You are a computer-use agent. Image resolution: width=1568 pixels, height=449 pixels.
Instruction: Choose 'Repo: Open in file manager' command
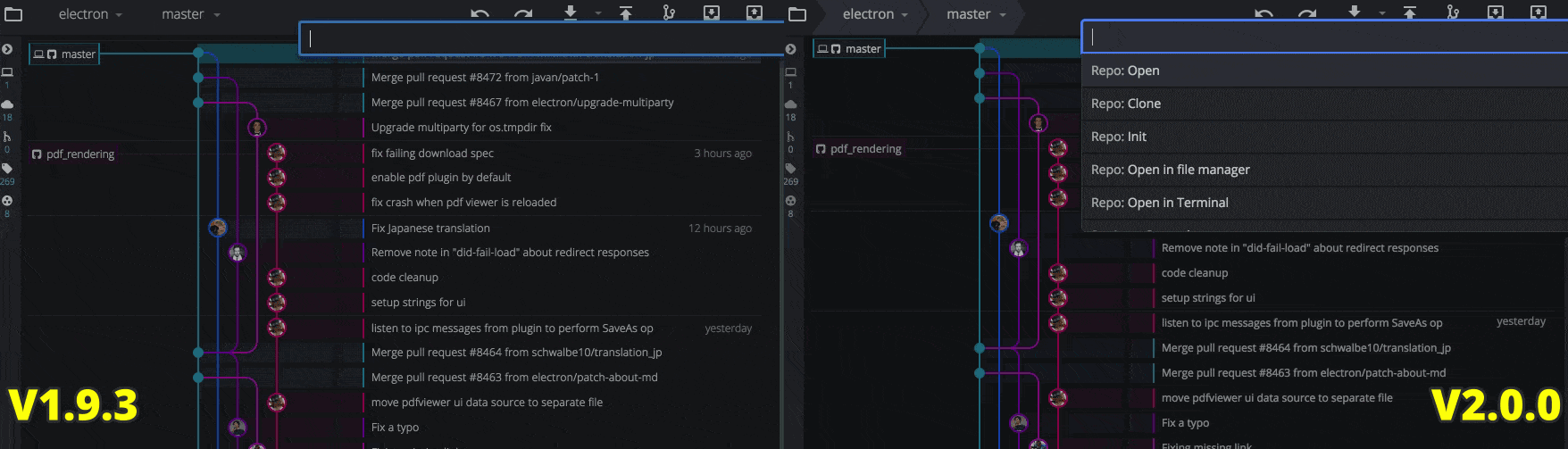click(x=1324, y=170)
